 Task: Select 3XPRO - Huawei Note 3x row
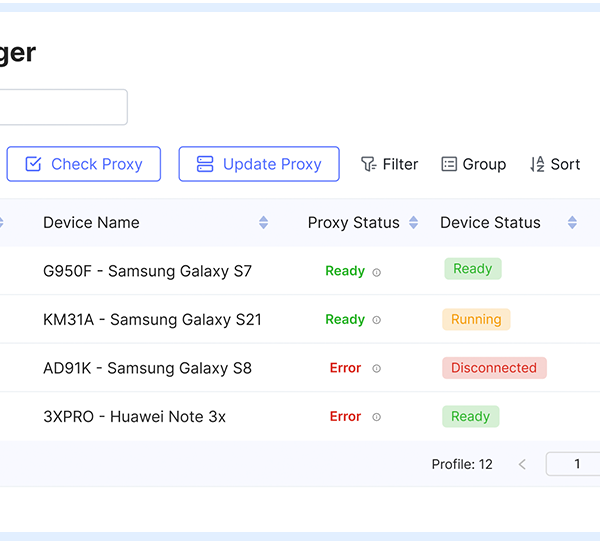pos(300,416)
